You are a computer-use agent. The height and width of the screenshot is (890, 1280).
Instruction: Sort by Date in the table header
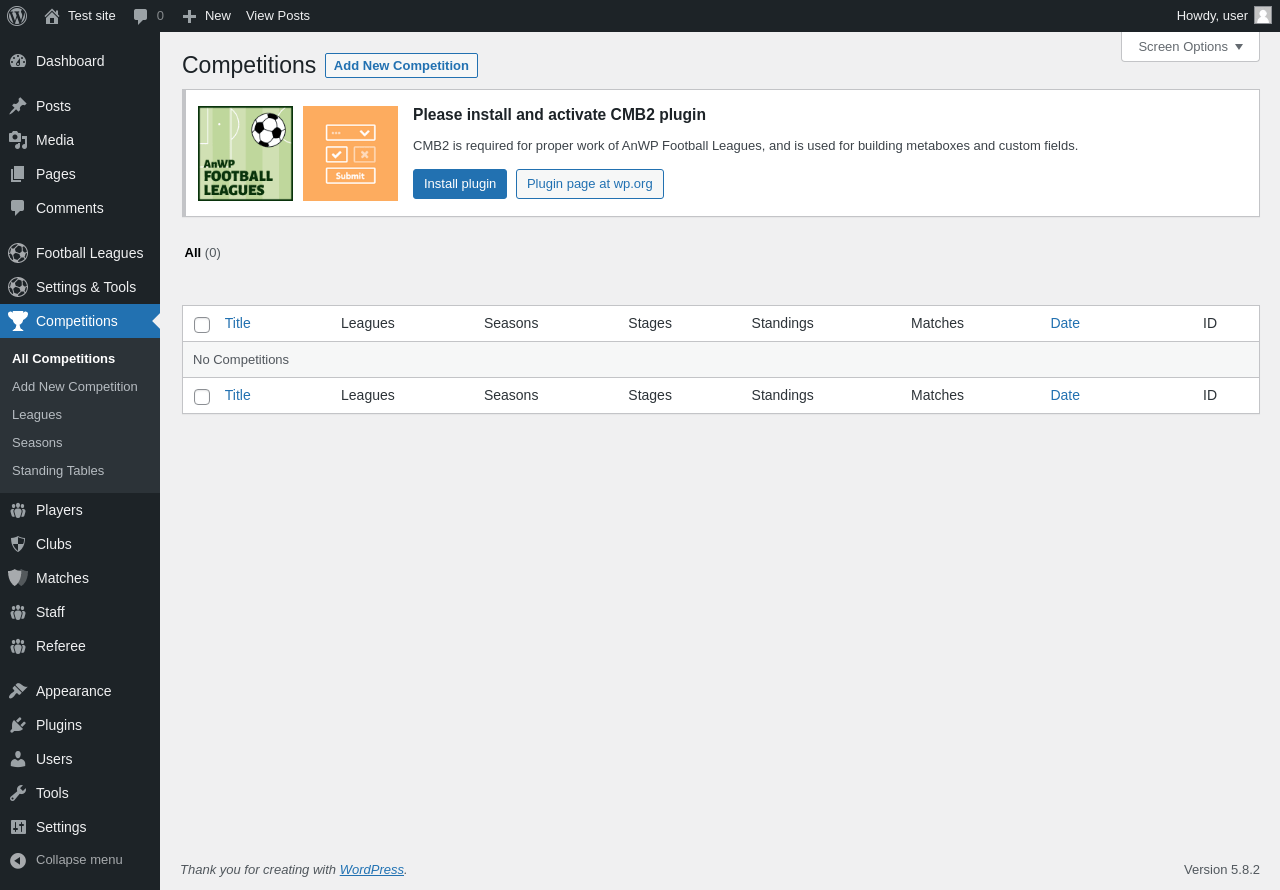pyautogui.click(x=1065, y=323)
